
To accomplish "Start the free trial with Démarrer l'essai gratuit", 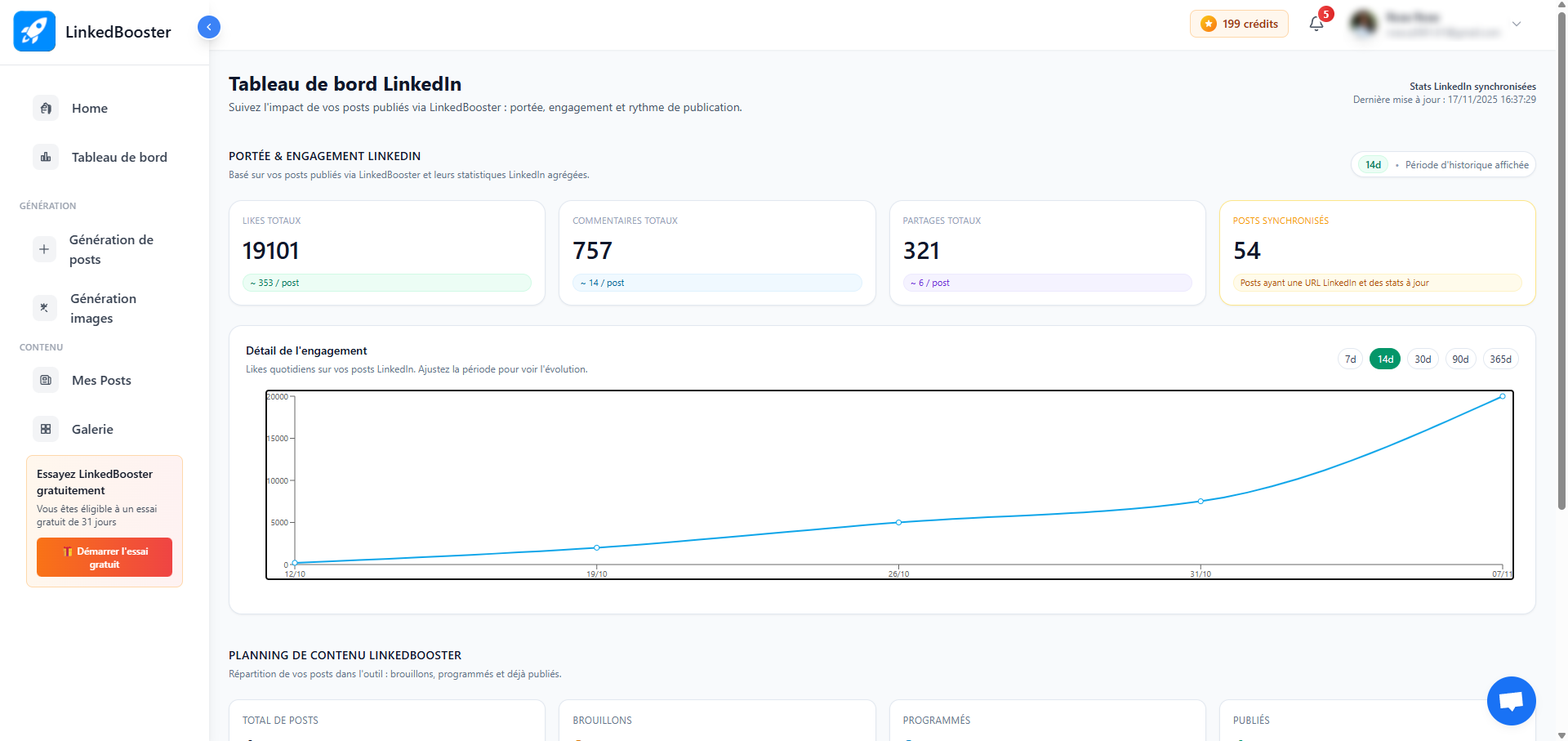I will point(104,557).
